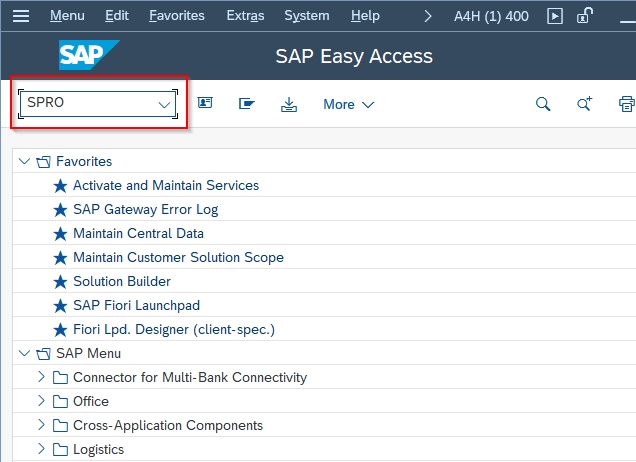Open the hamburger menu icon
The width and height of the screenshot is (636, 462).
click(x=22, y=16)
